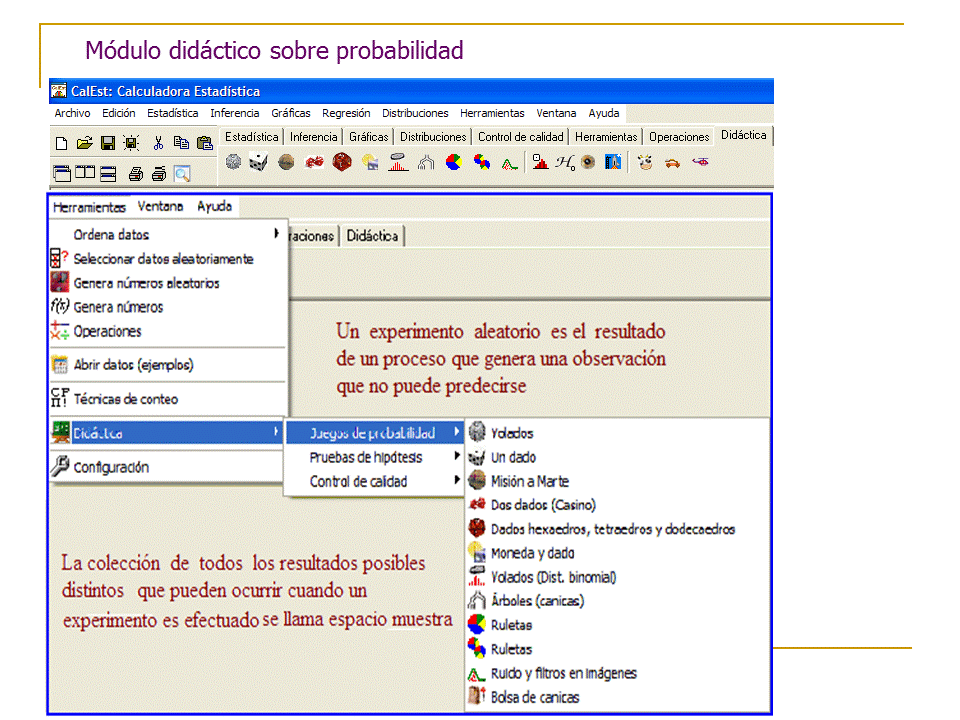Image resolution: width=960 pixels, height=720 pixels.
Task: Click the open folder toolbar icon
Action: (x=85, y=143)
